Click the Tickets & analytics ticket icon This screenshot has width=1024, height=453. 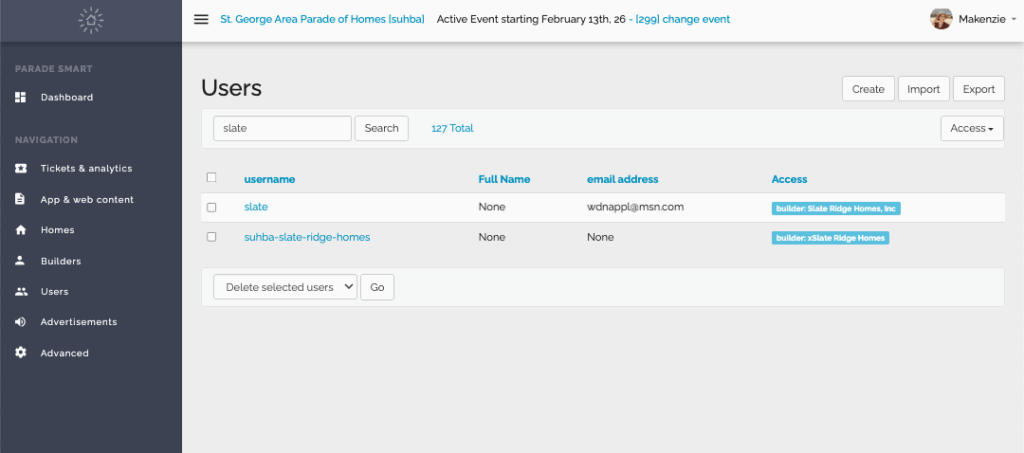pyautogui.click(x=21, y=168)
